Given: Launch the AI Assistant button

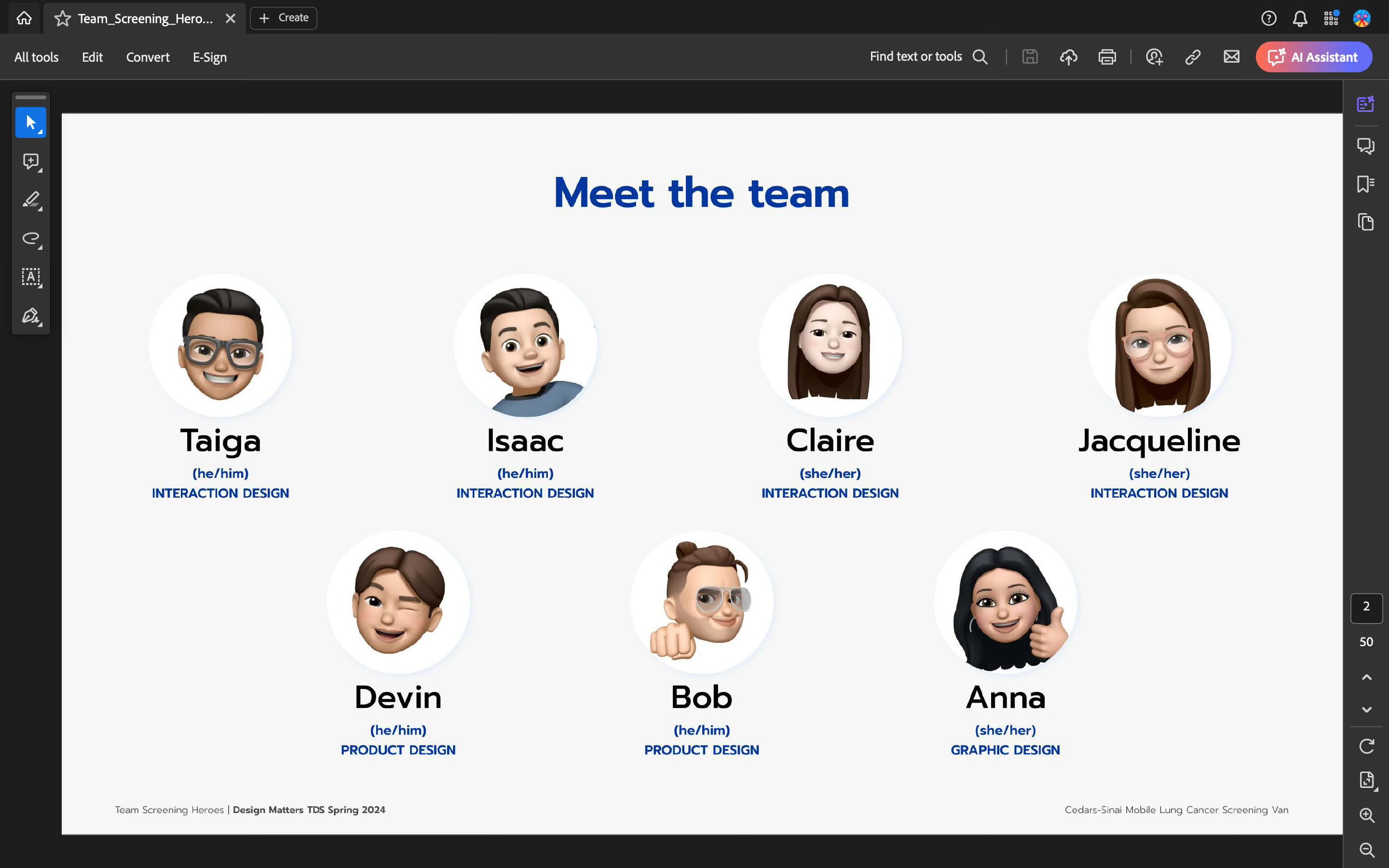Looking at the screenshot, I should coord(1313,57).
